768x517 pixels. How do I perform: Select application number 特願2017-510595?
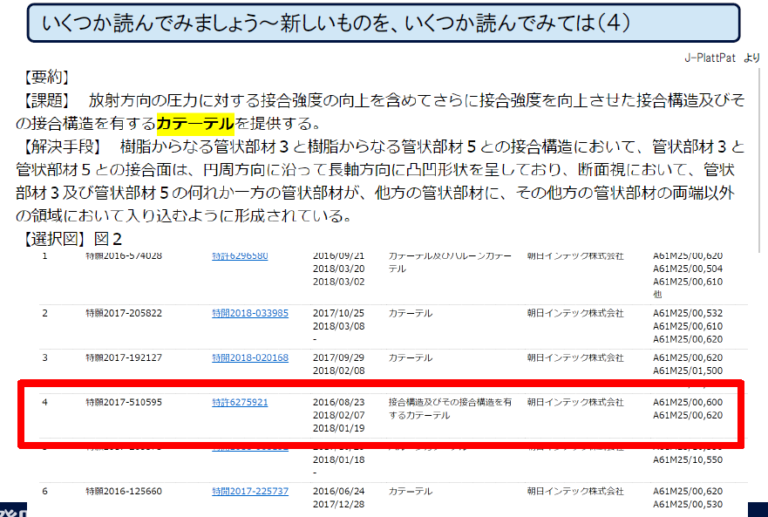pyautogui.click(x=123, y=402)
